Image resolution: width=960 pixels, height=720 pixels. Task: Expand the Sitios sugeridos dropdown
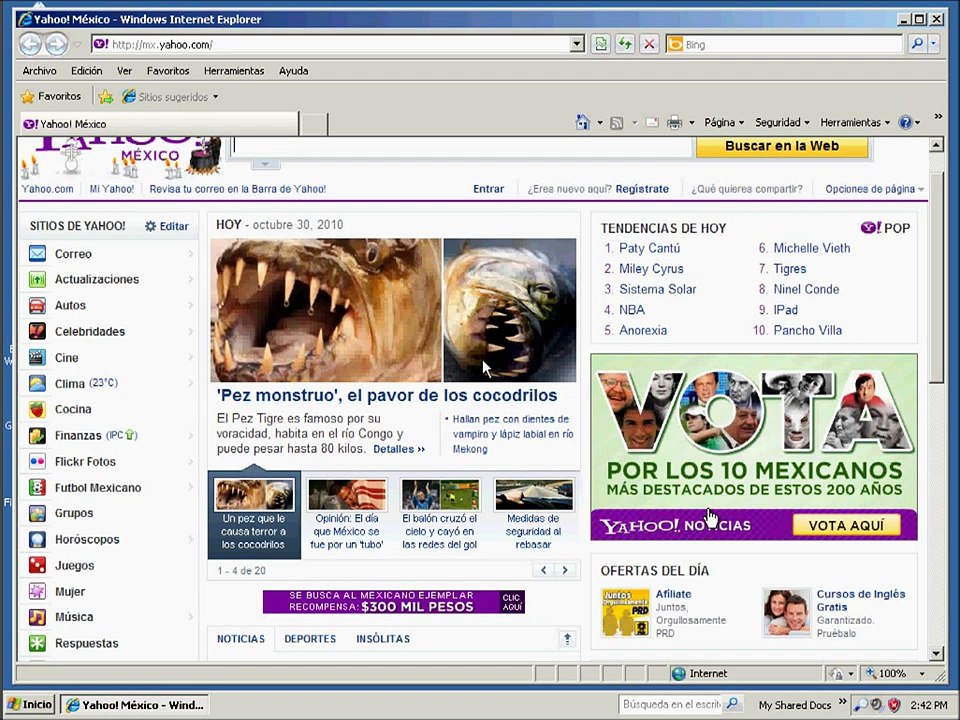(216, 97)
